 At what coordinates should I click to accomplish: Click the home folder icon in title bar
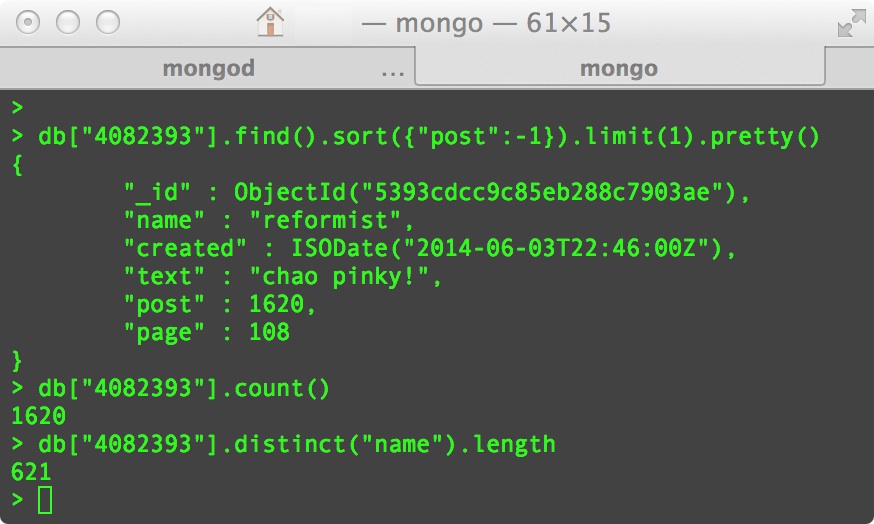click(270, 22)
